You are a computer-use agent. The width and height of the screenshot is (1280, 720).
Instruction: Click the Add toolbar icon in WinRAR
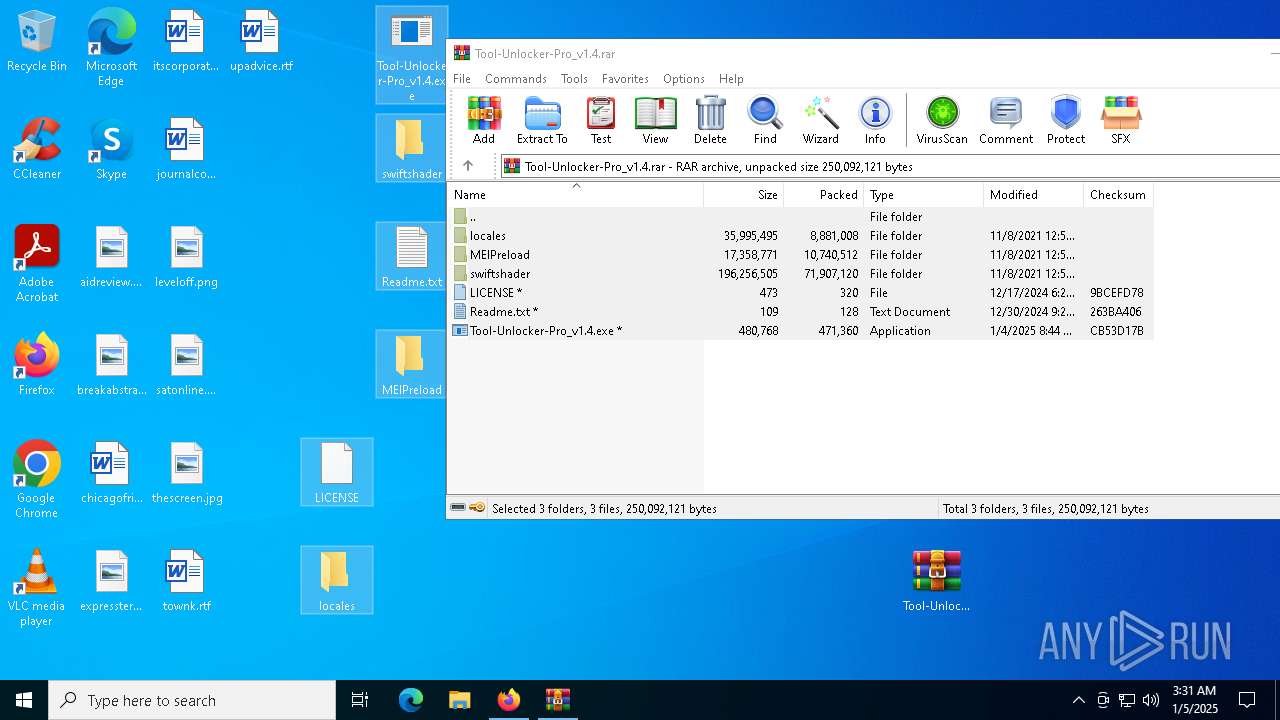[484, 121]
